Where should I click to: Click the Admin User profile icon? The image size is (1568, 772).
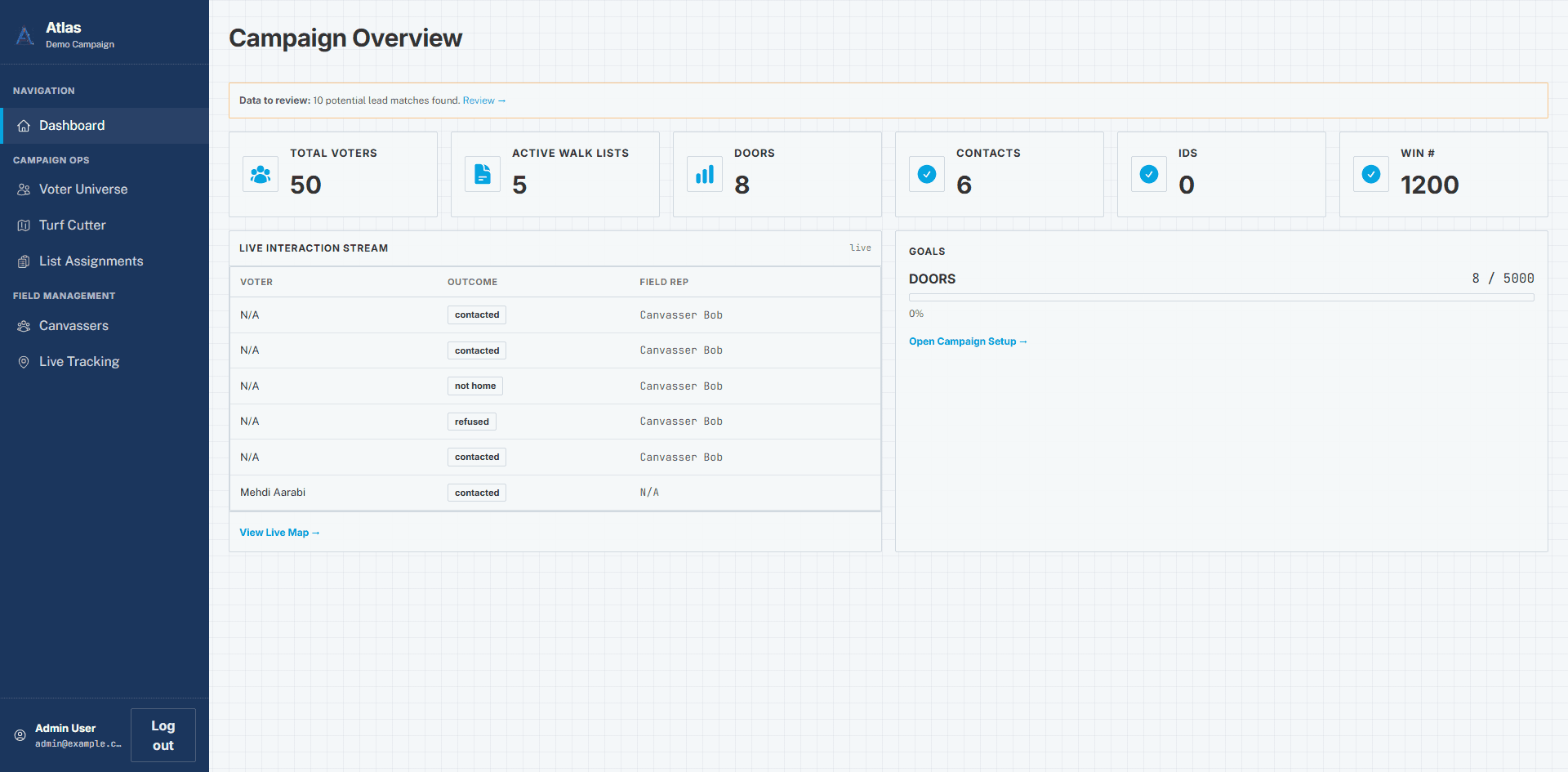point(20,735)
